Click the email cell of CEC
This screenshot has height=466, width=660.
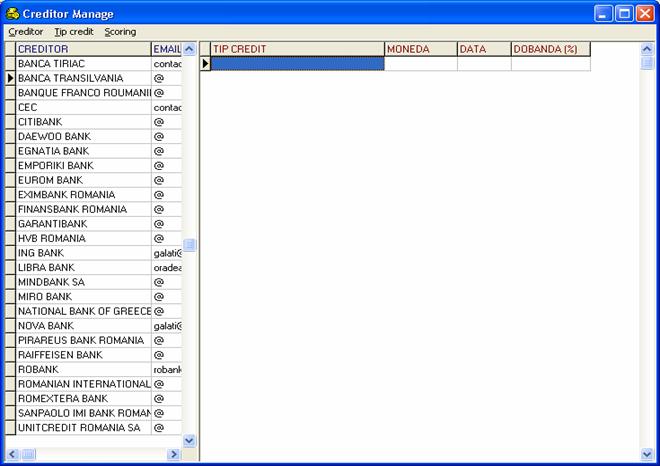tap(167, 107)
